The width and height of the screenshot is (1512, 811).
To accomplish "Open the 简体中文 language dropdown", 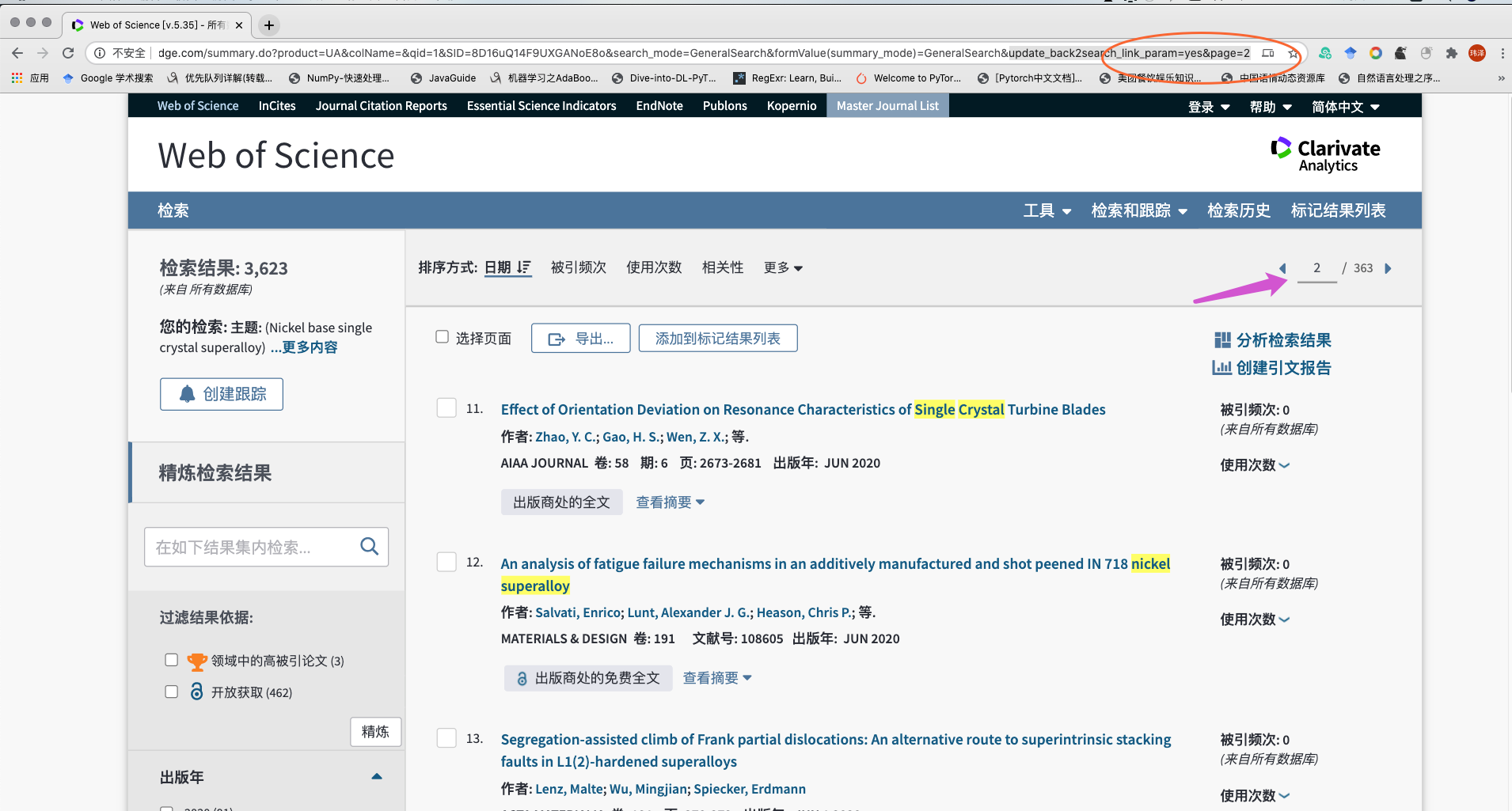I will (x=1345, y=107).
